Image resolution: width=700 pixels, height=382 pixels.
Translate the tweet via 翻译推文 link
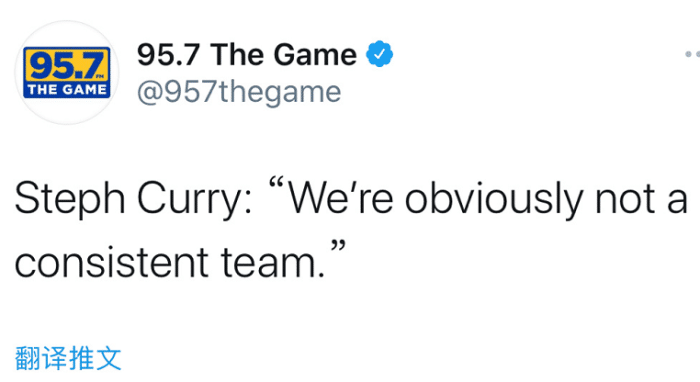(x=68, y=358)
